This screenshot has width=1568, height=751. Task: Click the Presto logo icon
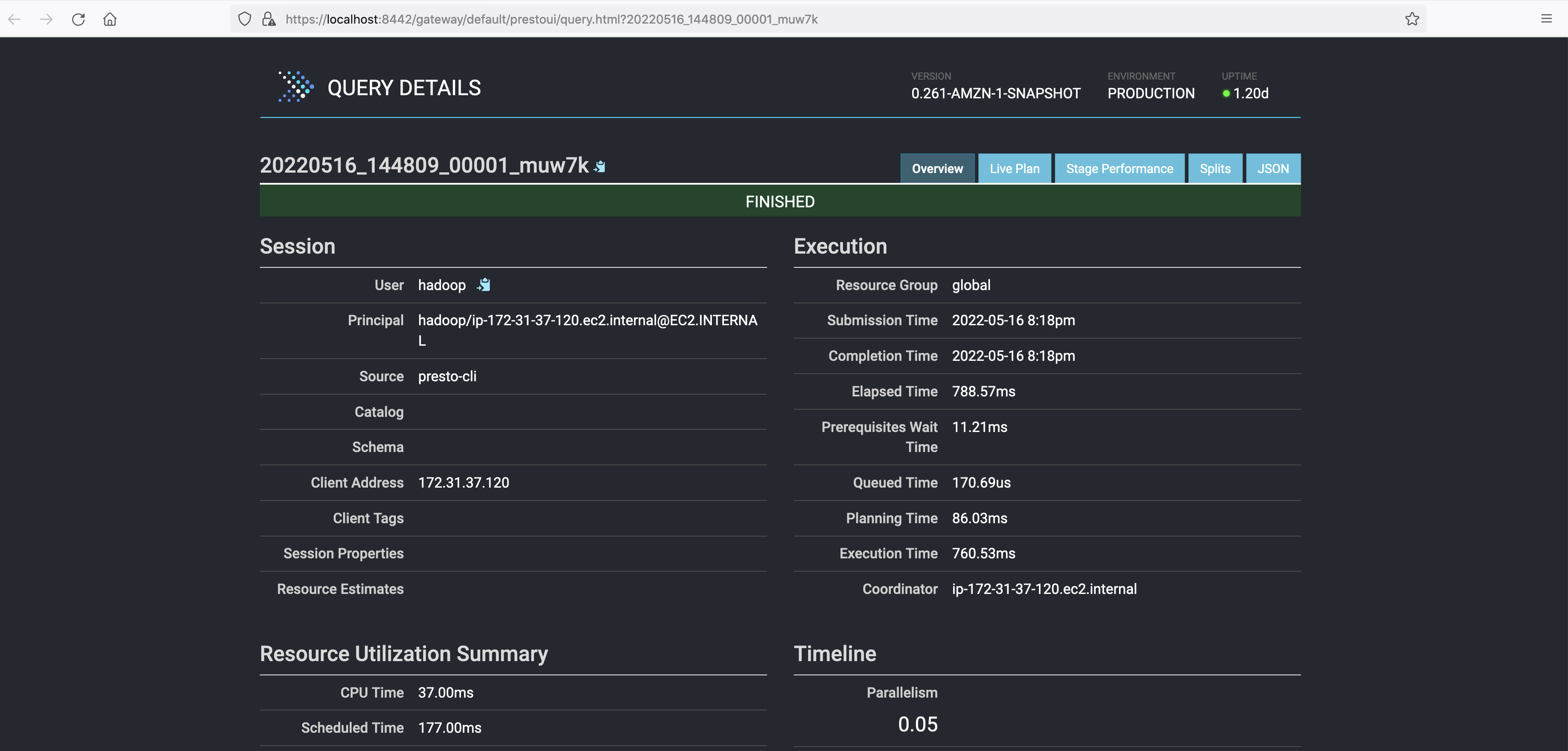point(296,87)
